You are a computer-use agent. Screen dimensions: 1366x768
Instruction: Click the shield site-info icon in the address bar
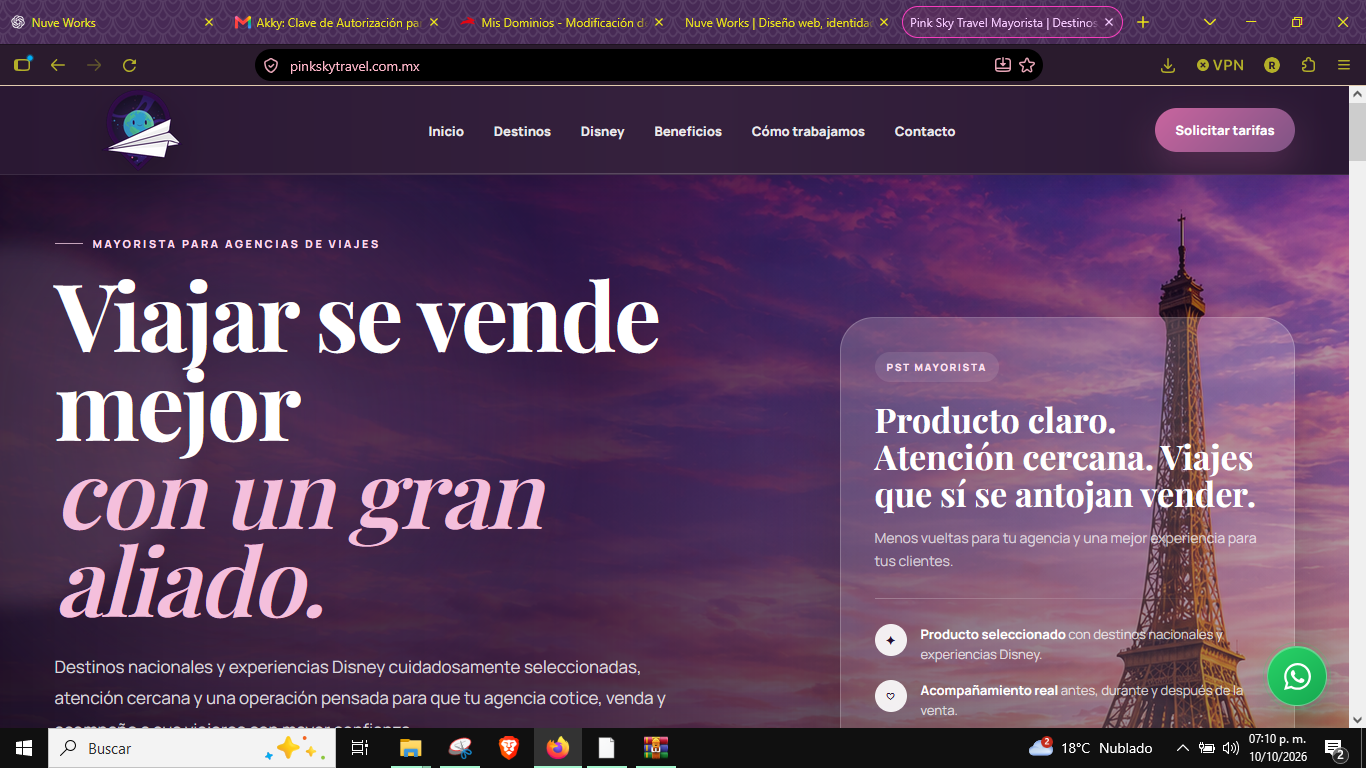[x=270, y=66]
